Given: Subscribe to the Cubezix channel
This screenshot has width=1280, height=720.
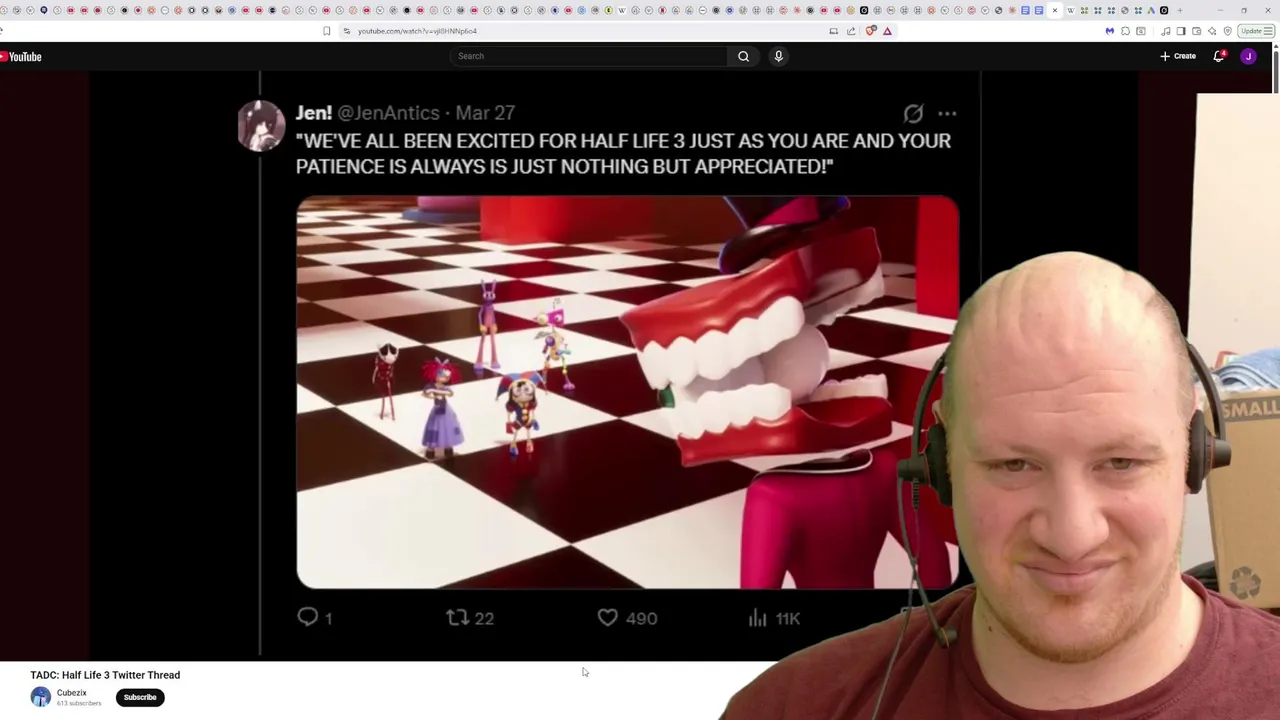Looking at the screenshot, I should coord(140,697).
